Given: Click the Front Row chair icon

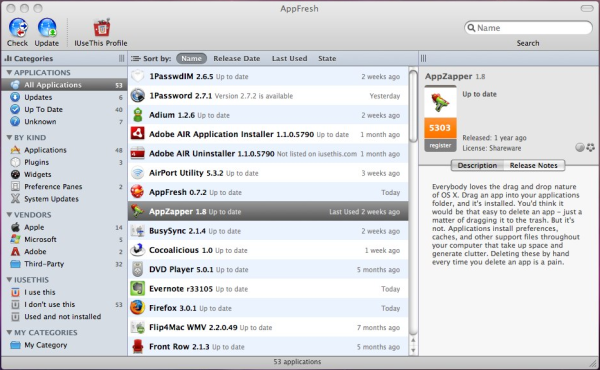Looking at the screenshot, I should [138, 346].
